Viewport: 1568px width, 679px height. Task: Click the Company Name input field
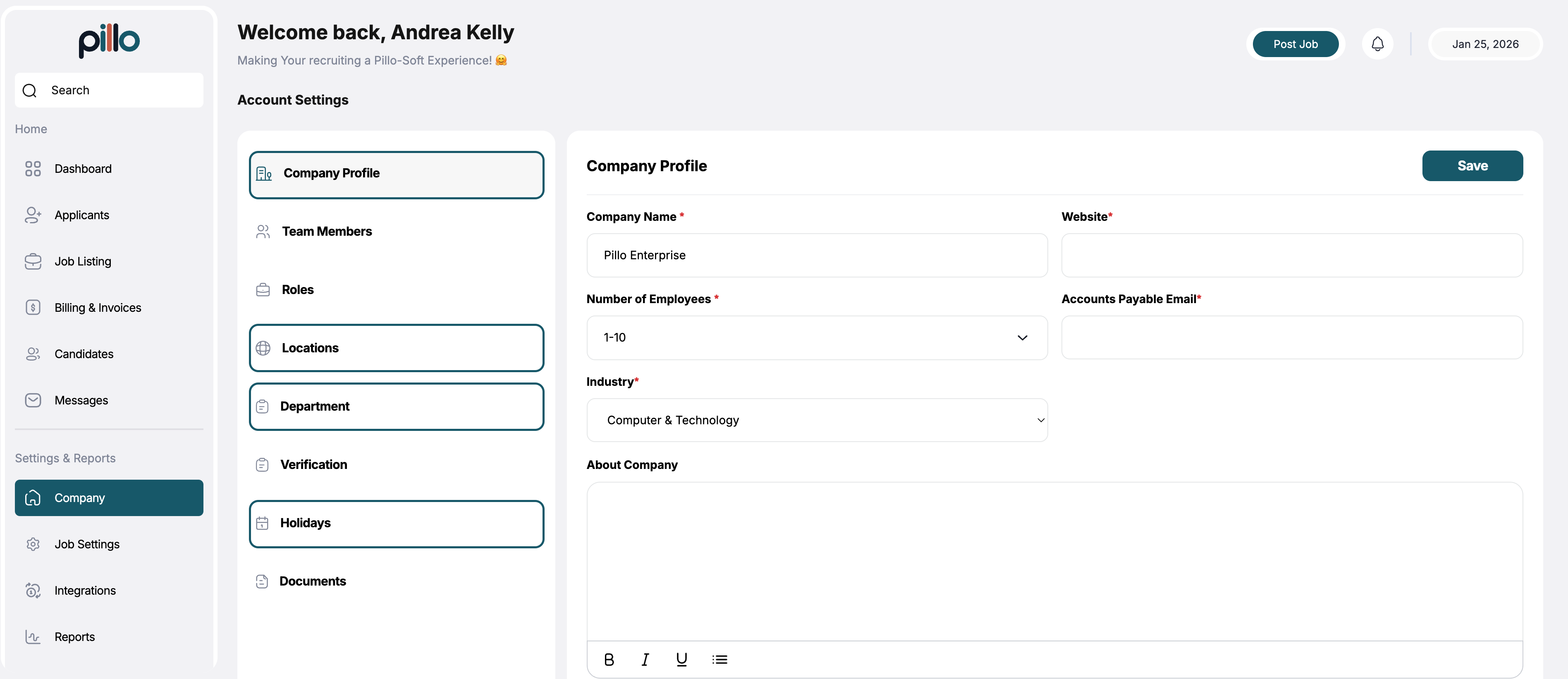coord(817,255)
